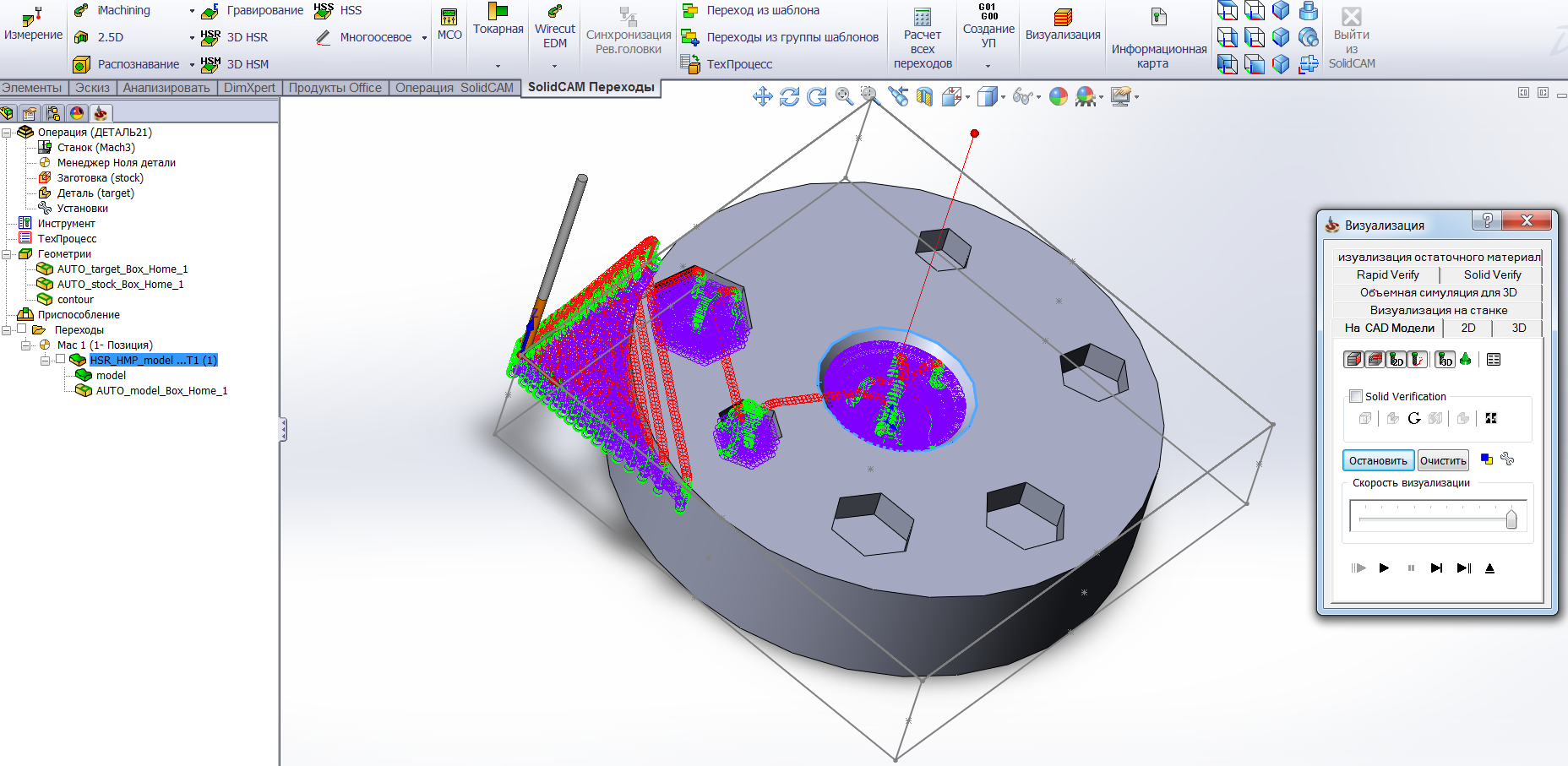Open the Wirecut EDM dropdown arrow
Image resolution: width=1568 pixels, height=766 pixels.
tap(554, 65)
